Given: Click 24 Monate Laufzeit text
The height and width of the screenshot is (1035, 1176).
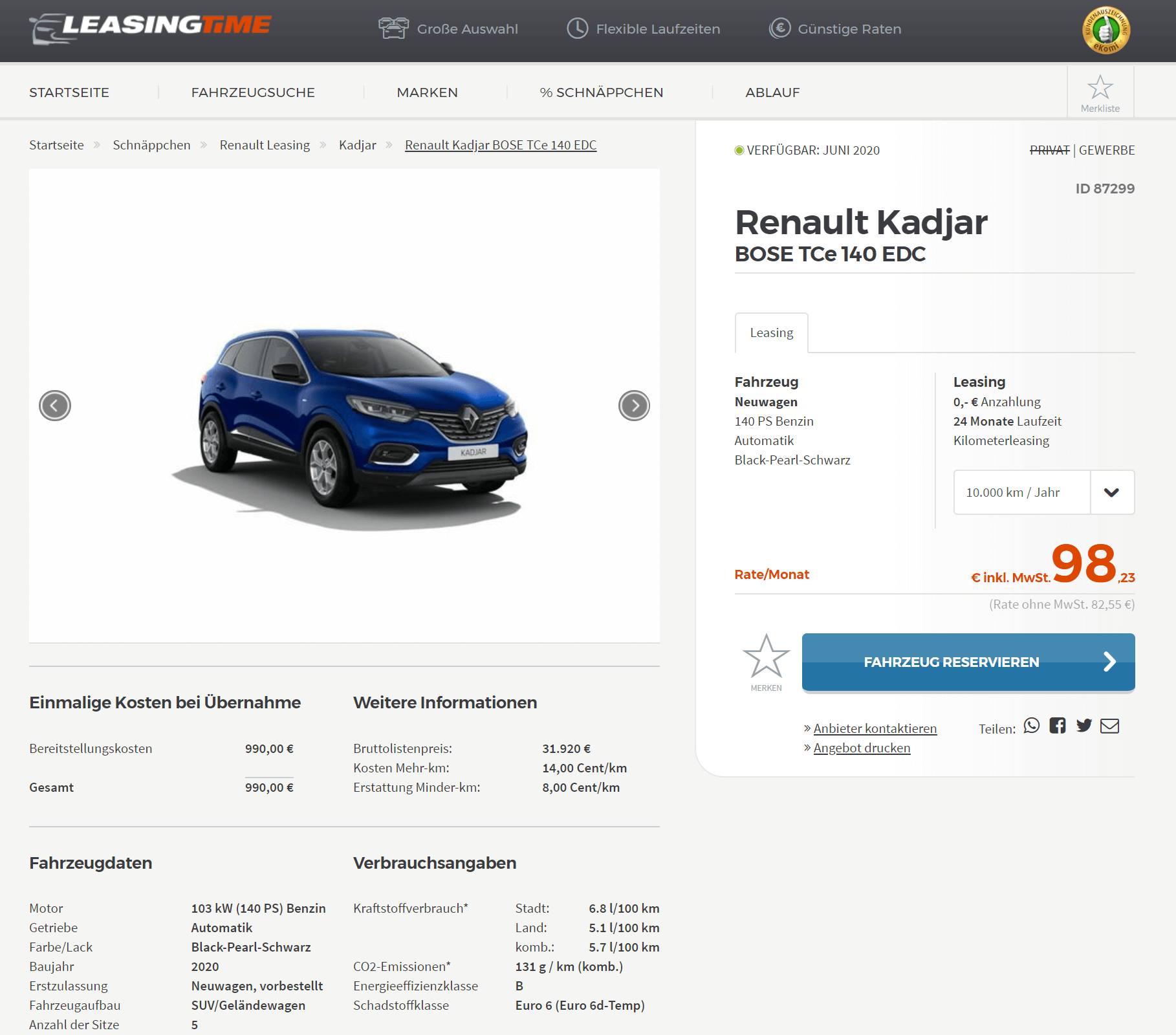Looking at the screenshot, I should (1007, 421).
